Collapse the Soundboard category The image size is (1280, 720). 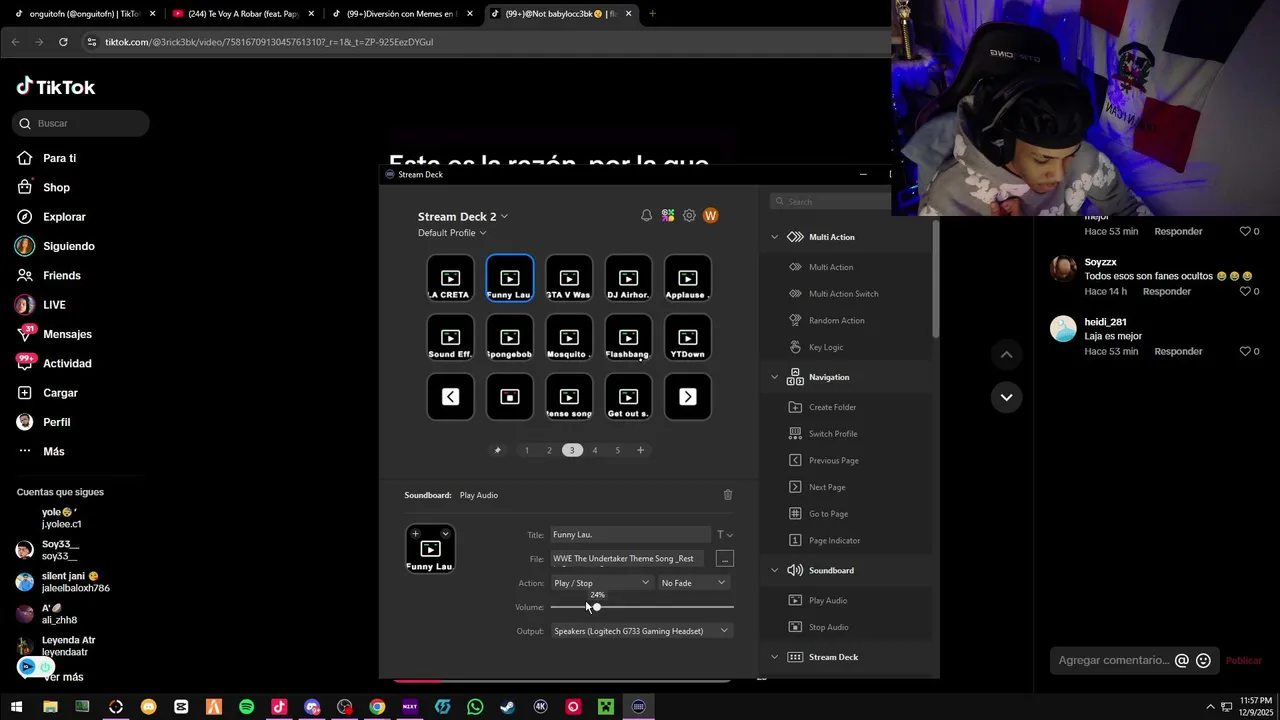(x=774, y=570)
